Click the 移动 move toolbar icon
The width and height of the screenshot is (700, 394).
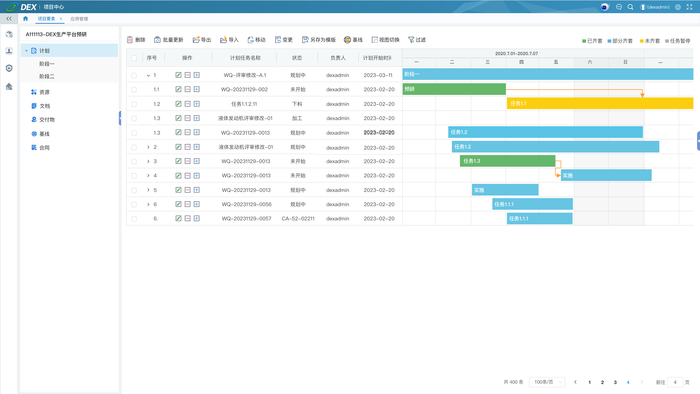[250, 40]
